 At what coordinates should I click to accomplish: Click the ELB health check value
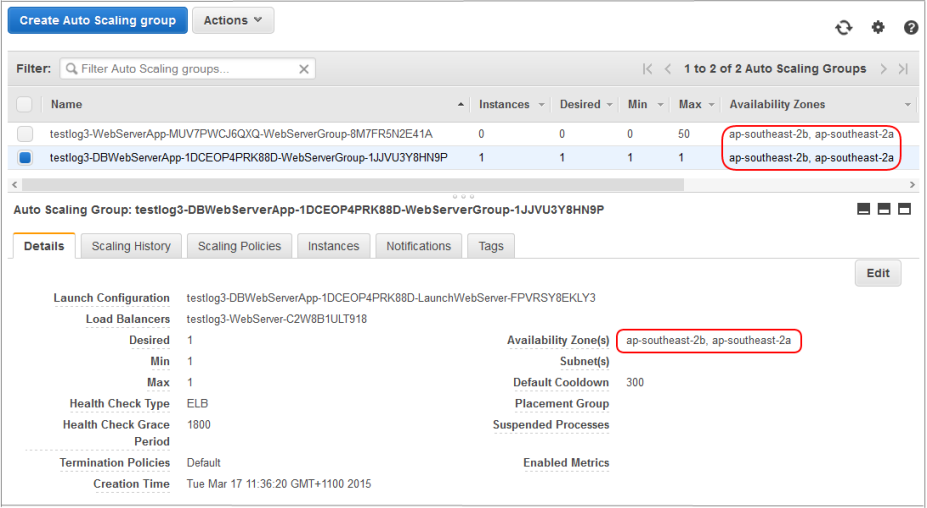pyautogui.click(x=197, y=404)
